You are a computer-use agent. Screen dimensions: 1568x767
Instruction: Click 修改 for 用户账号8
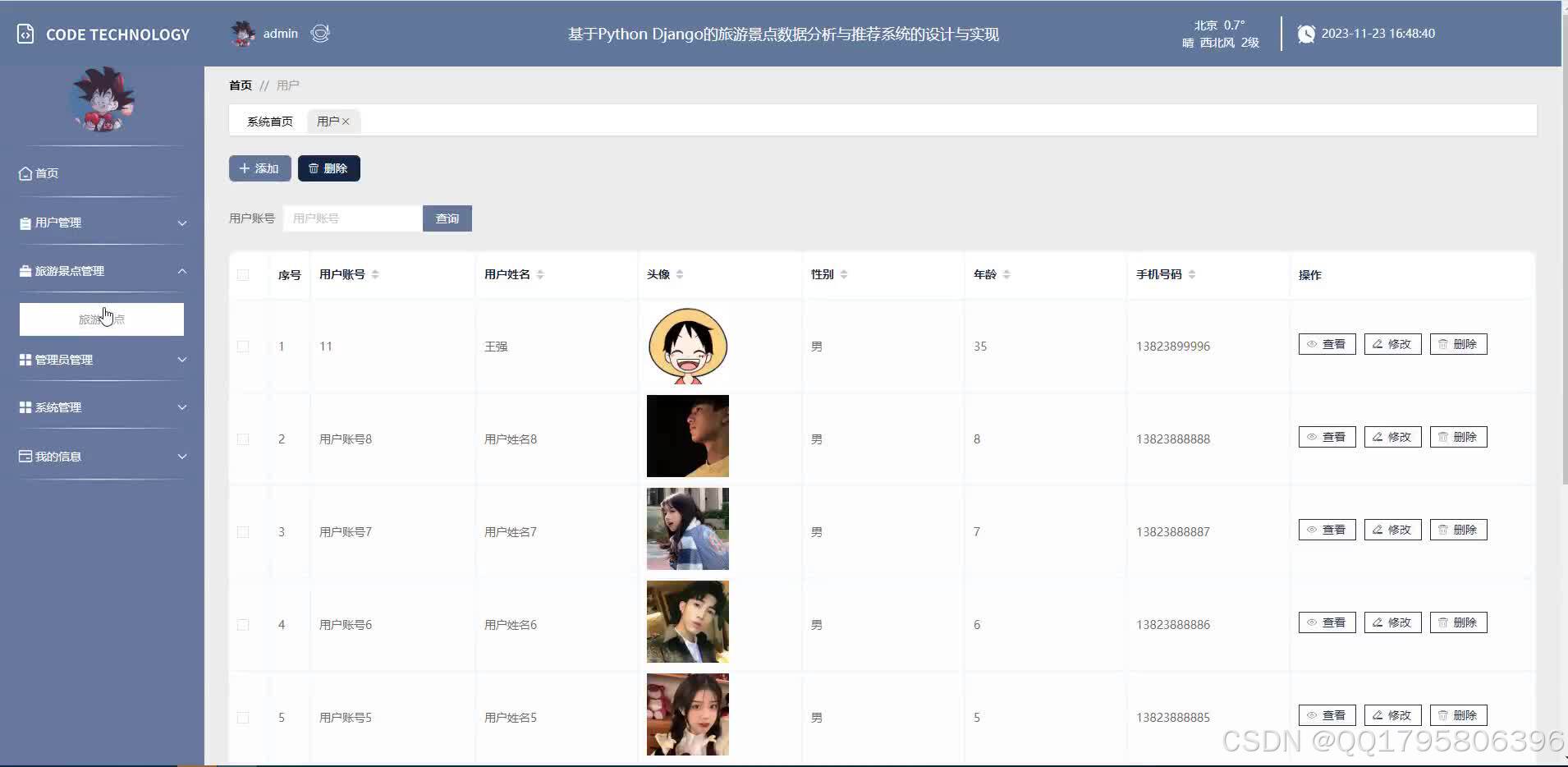pos(1392,437)
